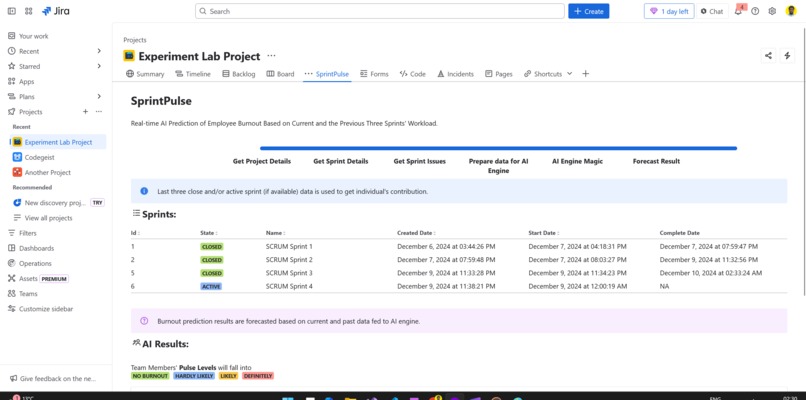The height and width of the screenshot is (400, 806).
Task: Click the DEFINITELY red label
Action: coord(258,376)
